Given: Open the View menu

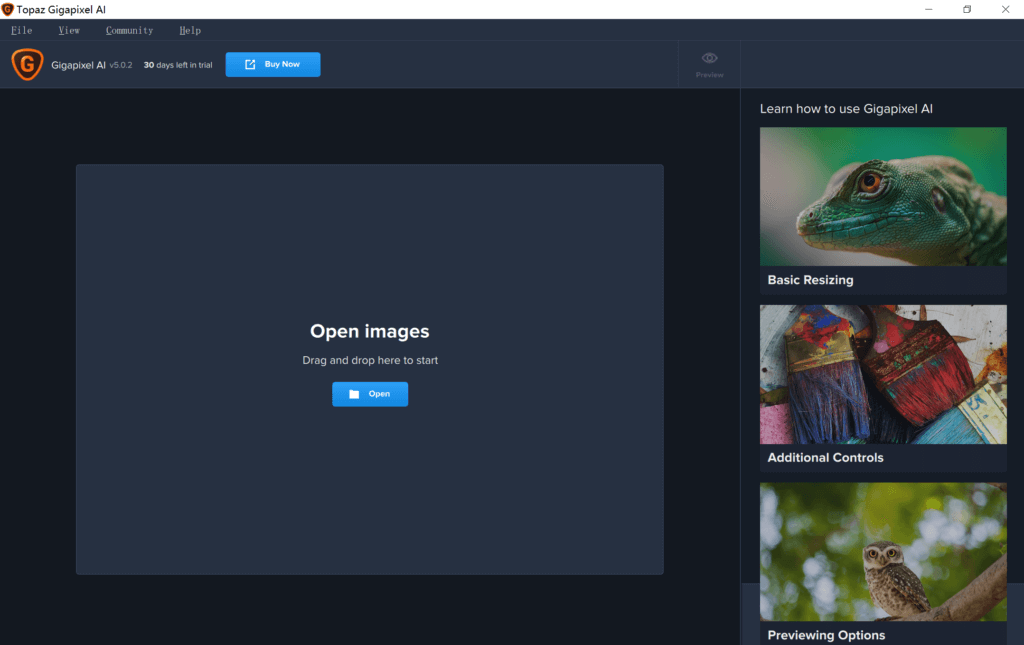Looking at the screenshot, I should pos(68,30).
